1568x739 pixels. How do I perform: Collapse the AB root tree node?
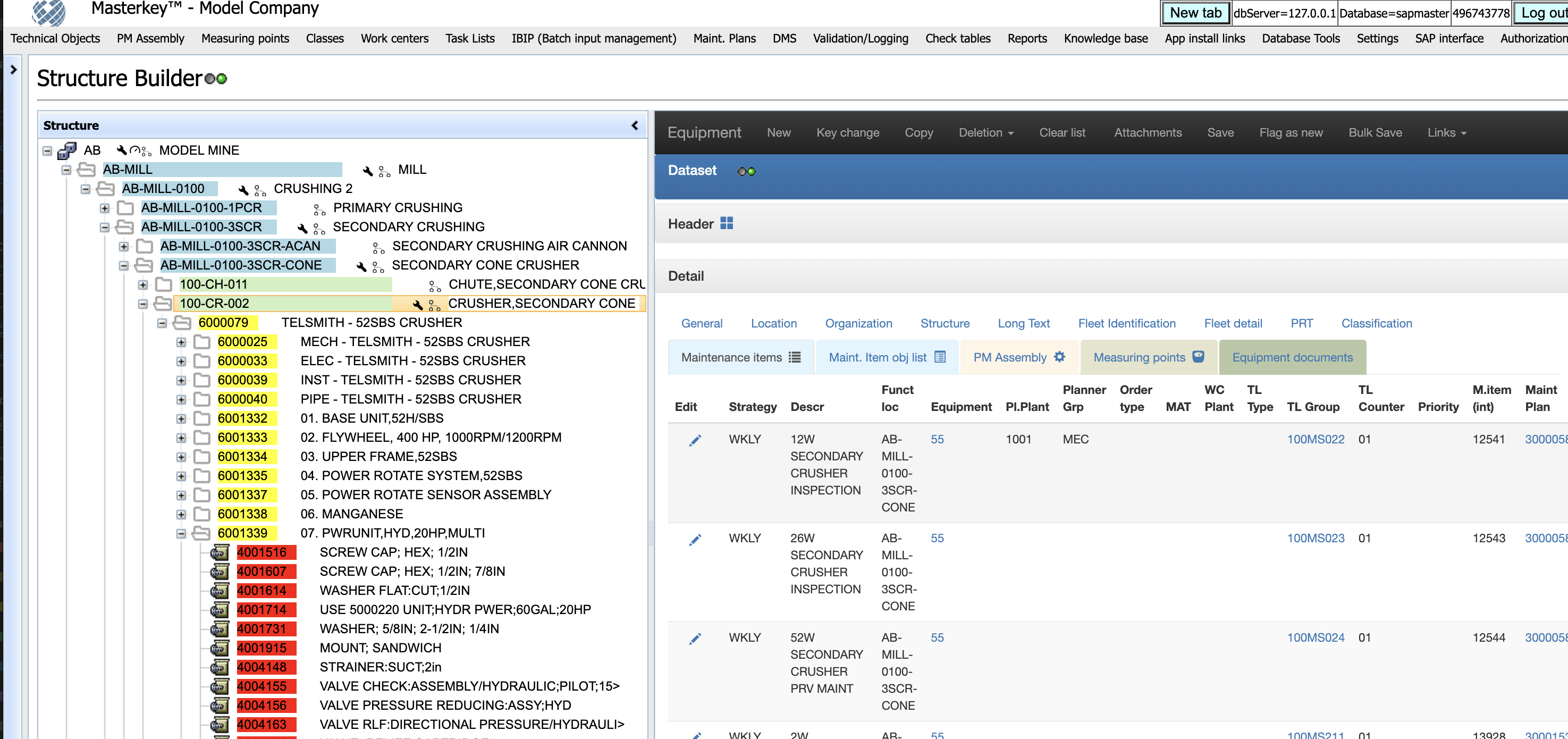pyautogui.click(x=47, y=150)
